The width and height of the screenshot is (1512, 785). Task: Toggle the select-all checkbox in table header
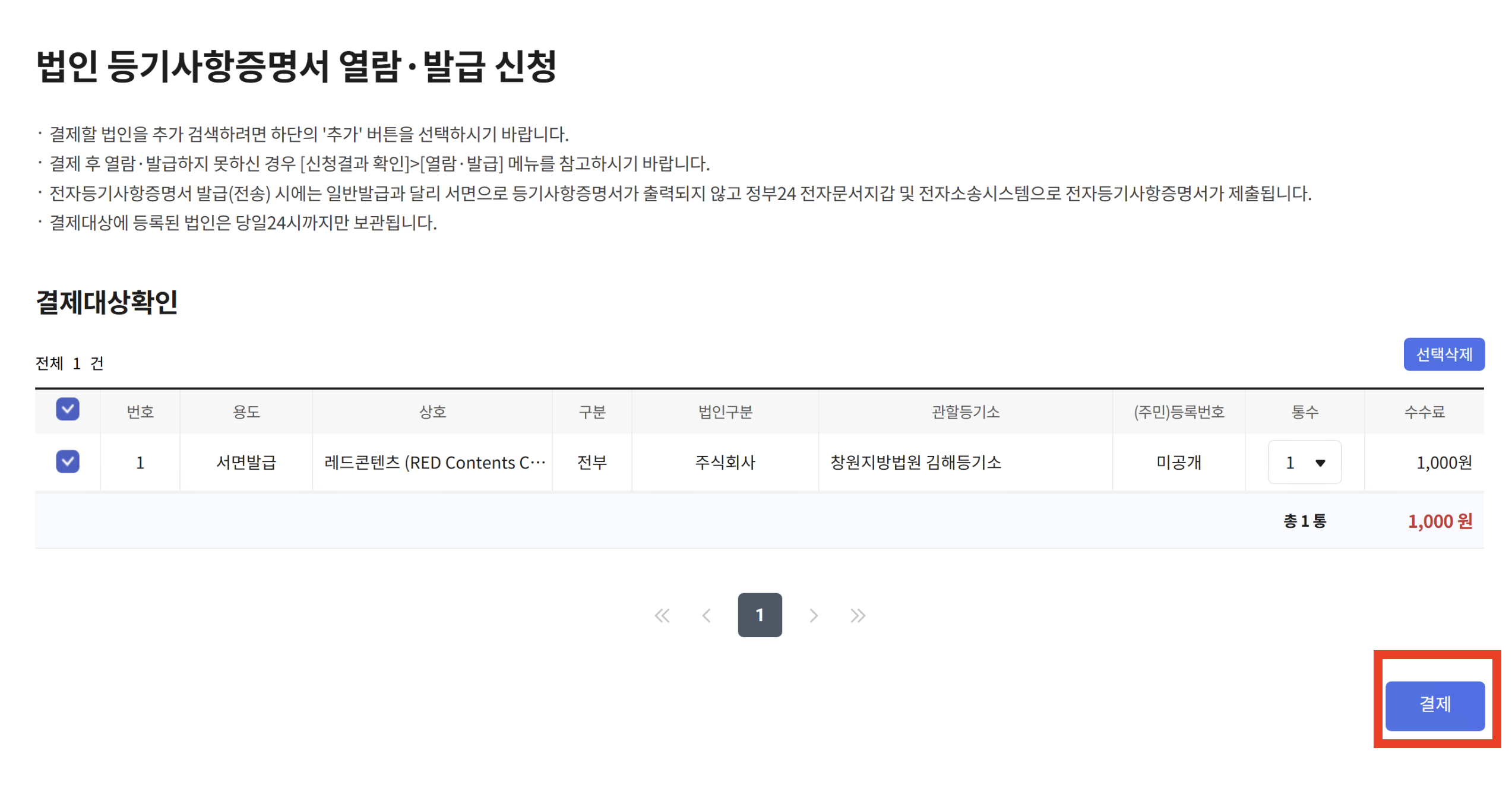(x=68, y=410)
